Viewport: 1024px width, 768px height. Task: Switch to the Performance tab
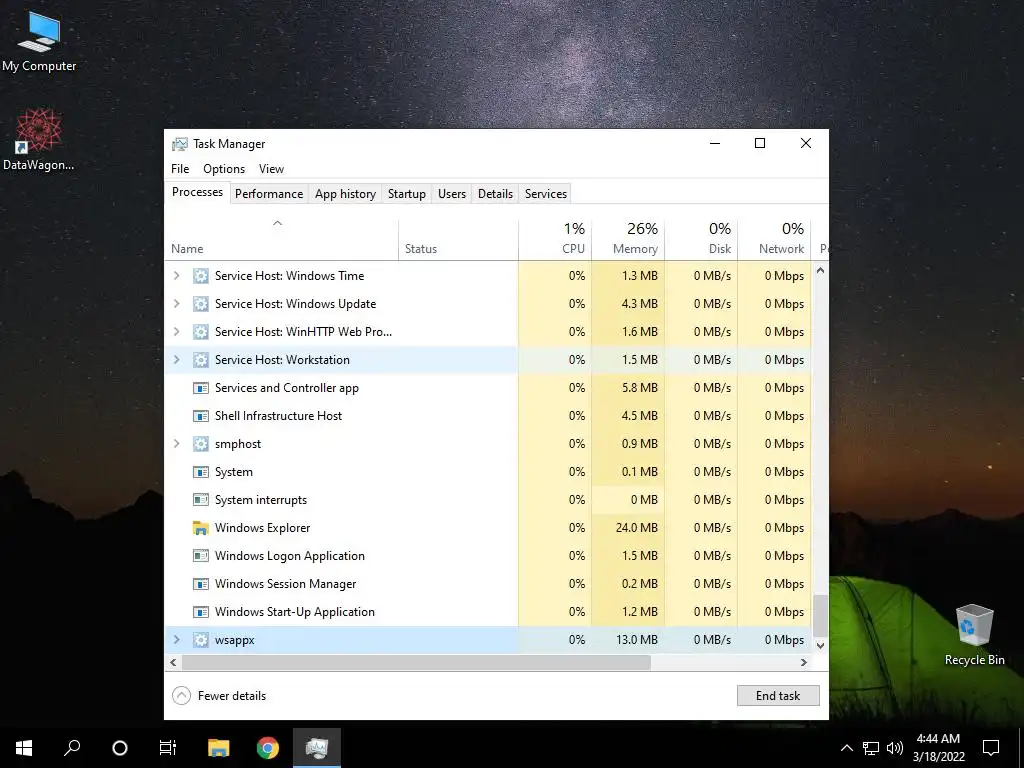click(269, 194)
